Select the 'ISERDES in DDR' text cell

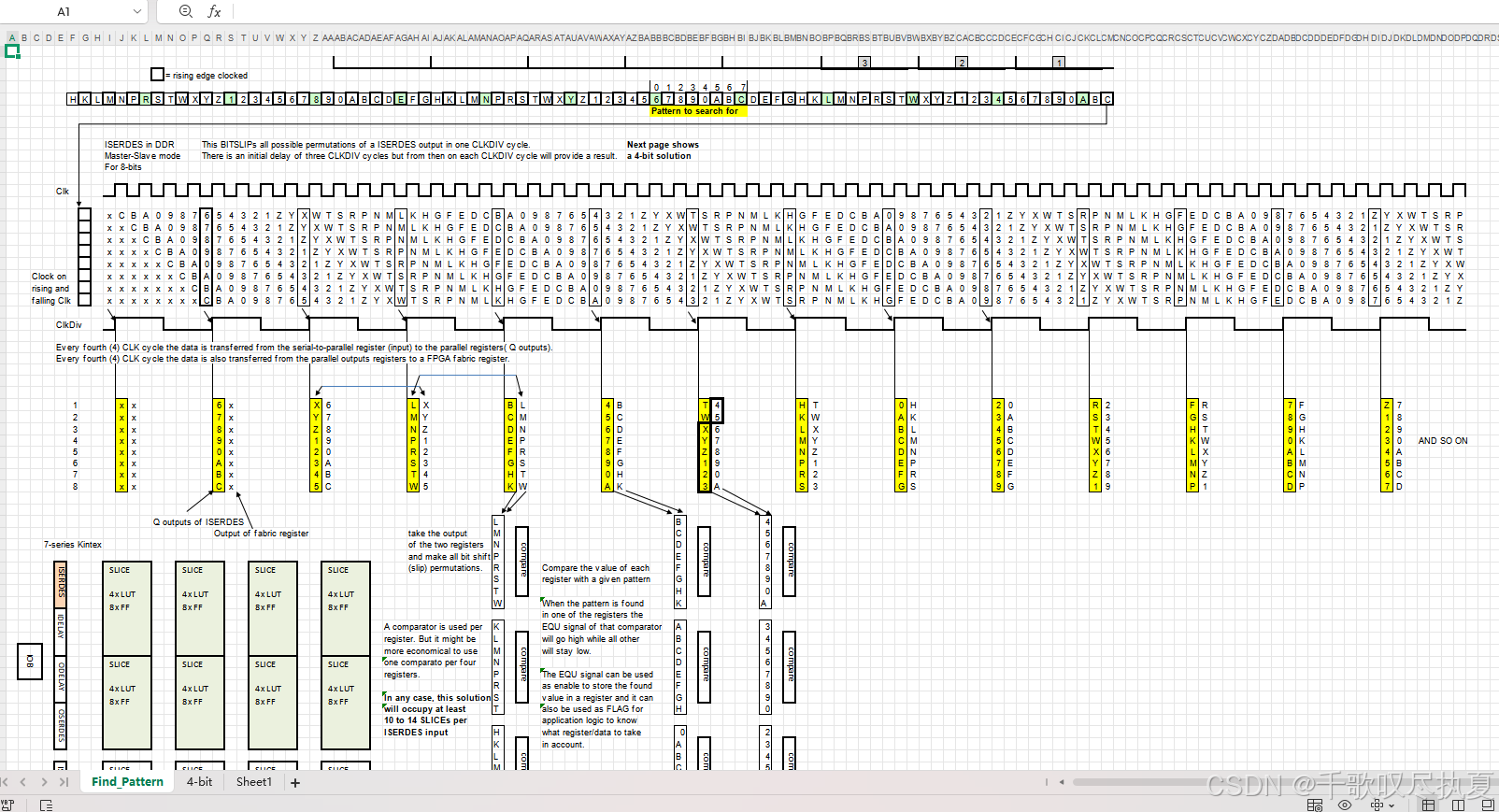[x=139, y=145]
